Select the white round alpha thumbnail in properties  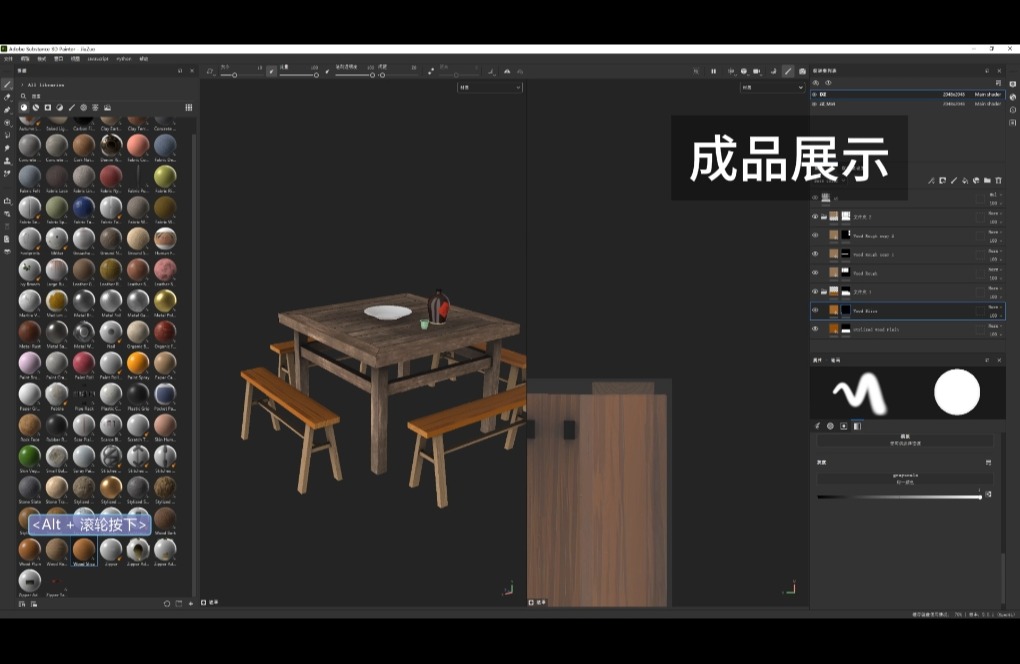[957, 393]
